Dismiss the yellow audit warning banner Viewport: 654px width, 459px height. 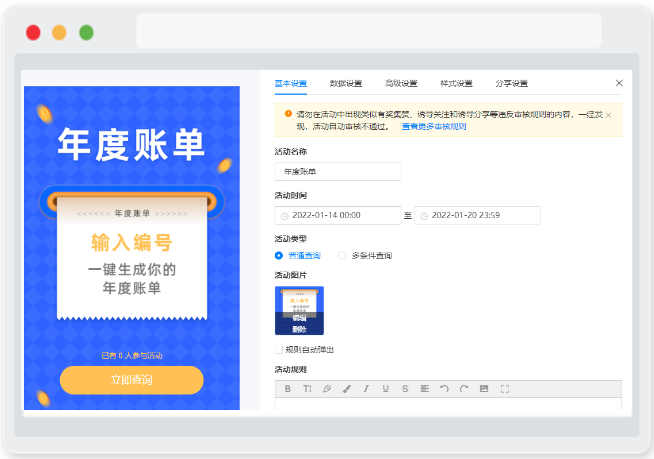609,115
